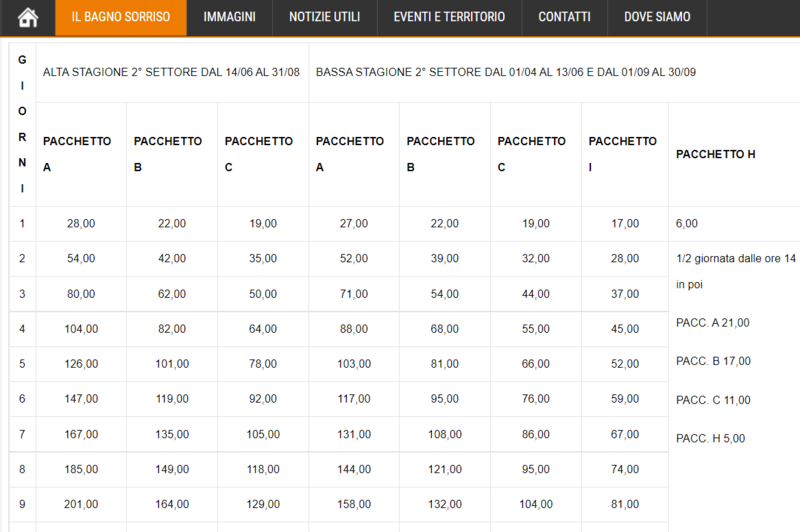Select the Pacchetto H column header
800x532 pixels.
(717, 154)
